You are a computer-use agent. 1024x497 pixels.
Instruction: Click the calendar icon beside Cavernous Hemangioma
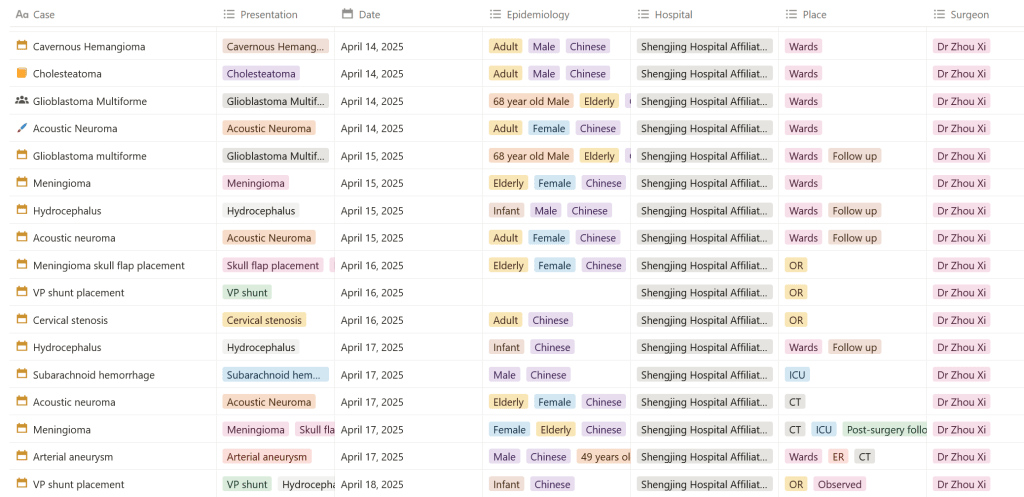click(x=22, y=46)
